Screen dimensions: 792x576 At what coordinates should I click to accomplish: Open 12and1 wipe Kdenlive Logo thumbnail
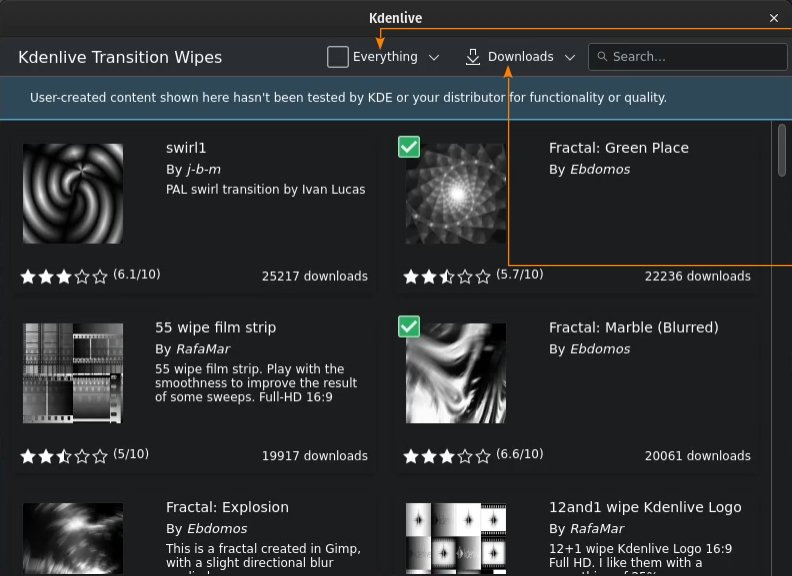[456, 538]
